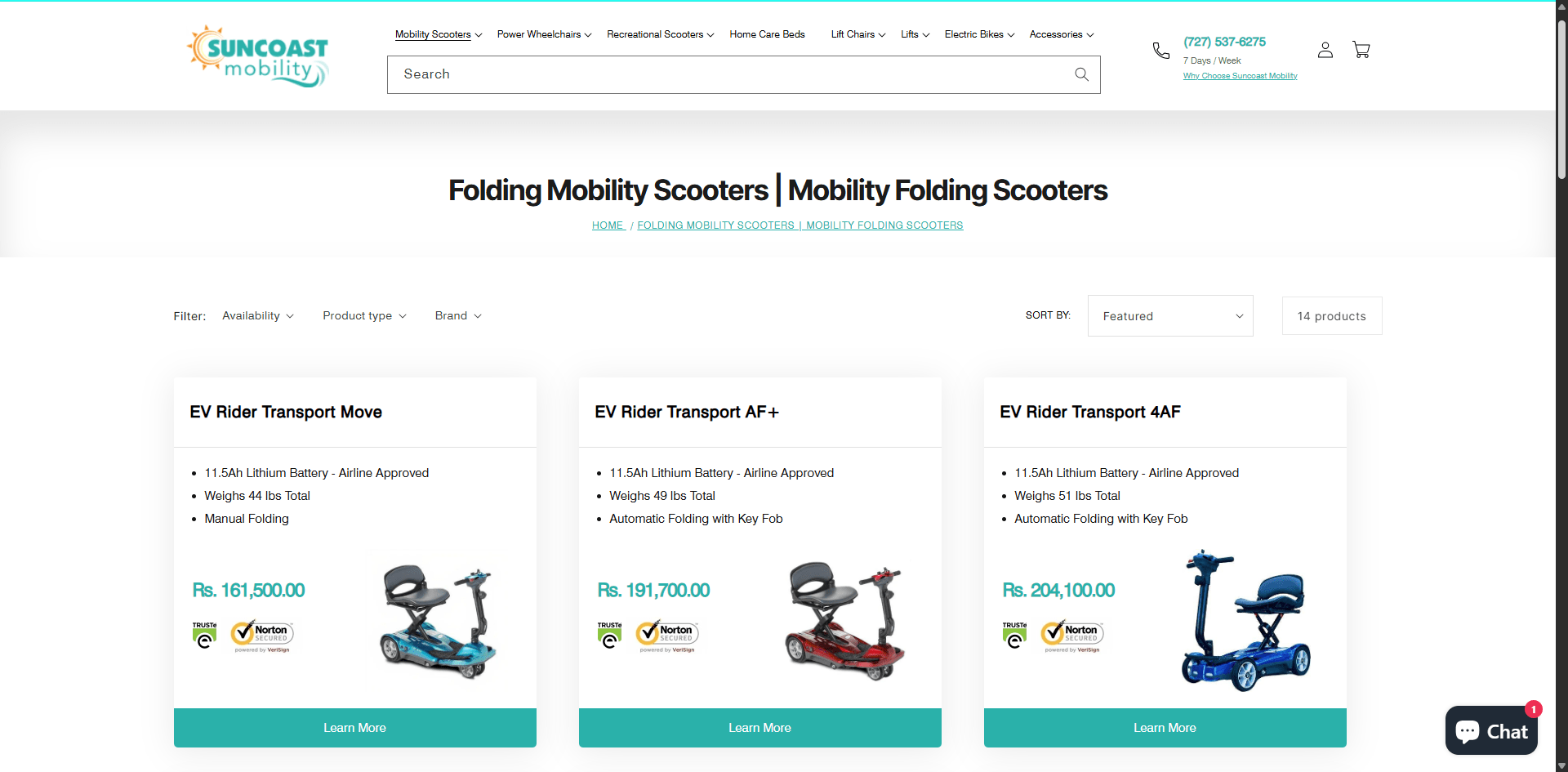Viewport: 1568px width, 772px height.
Task: Open the Featured sort dropdown
Action: pos(1169,315)
